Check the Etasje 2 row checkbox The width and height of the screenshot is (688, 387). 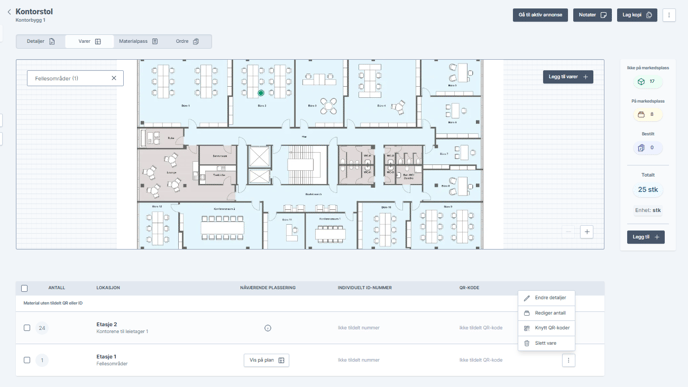coord(27,328)
